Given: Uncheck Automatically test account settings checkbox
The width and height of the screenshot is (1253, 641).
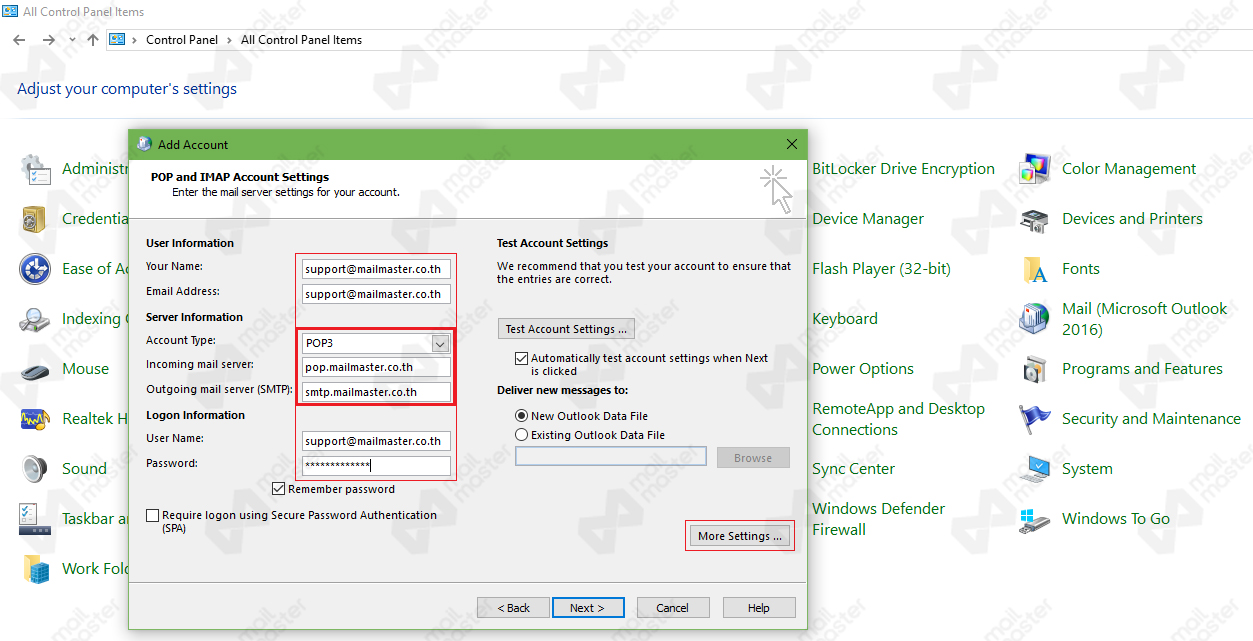Looking at the screenshot, I should click(521, 358).
